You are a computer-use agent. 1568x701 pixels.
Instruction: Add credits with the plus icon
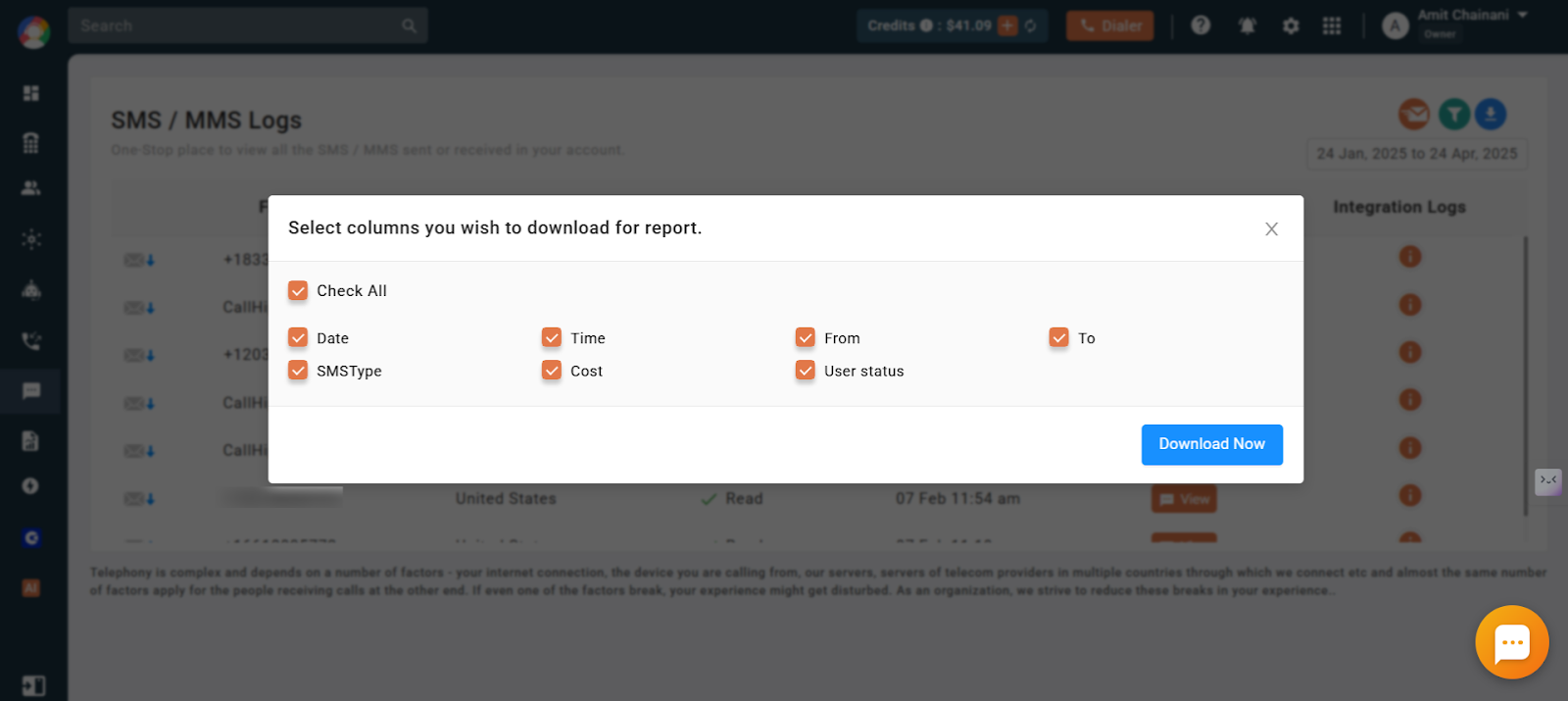[x=1007, y=25]
